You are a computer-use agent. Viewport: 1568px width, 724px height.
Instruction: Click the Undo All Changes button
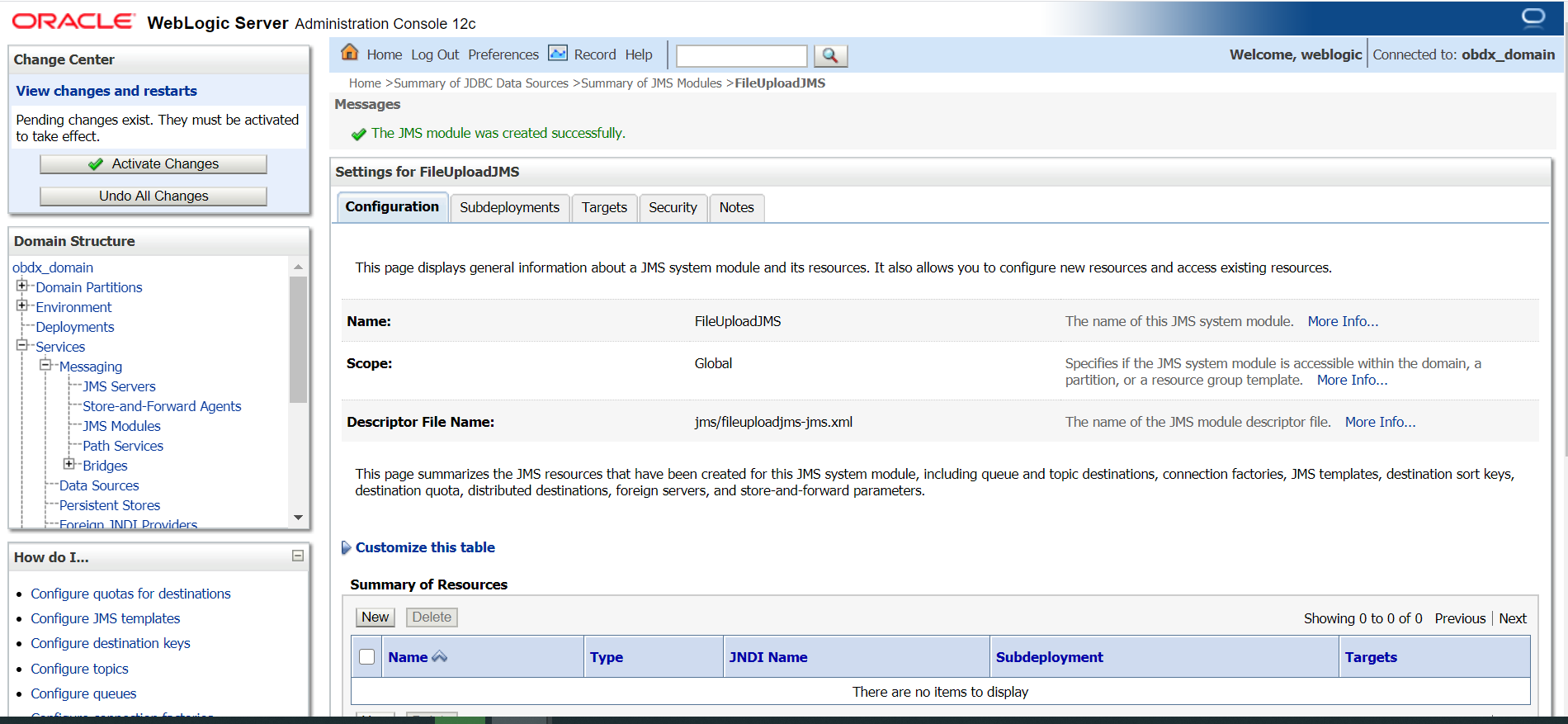pos(153,196)
